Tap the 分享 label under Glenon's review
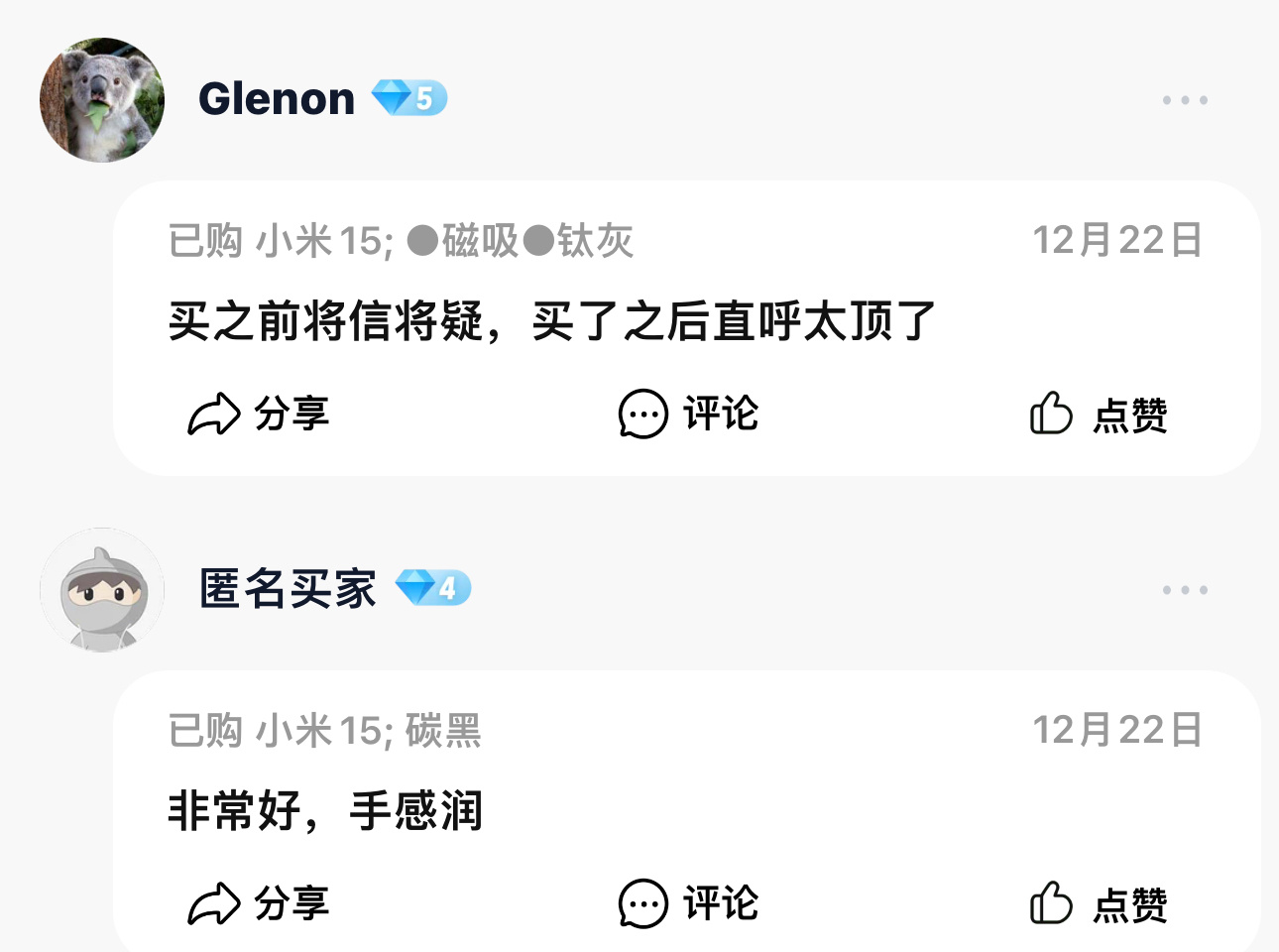Screen dimensions: 1279x952 point(291,414)
